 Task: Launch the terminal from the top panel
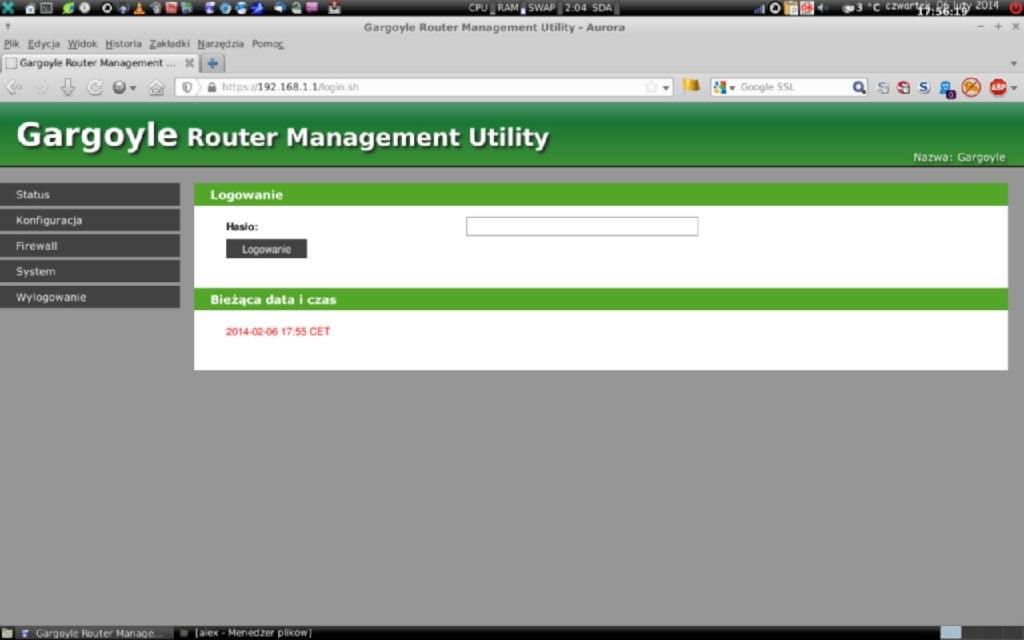tap(47, 8)
